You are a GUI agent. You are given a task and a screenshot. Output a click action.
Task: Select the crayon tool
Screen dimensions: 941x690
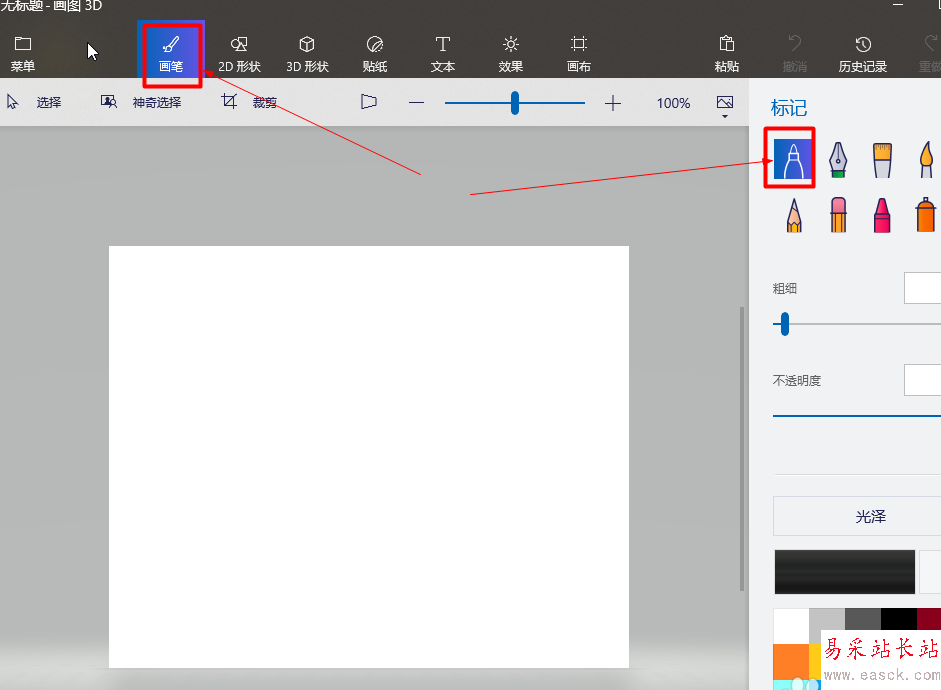click(882, 215)
